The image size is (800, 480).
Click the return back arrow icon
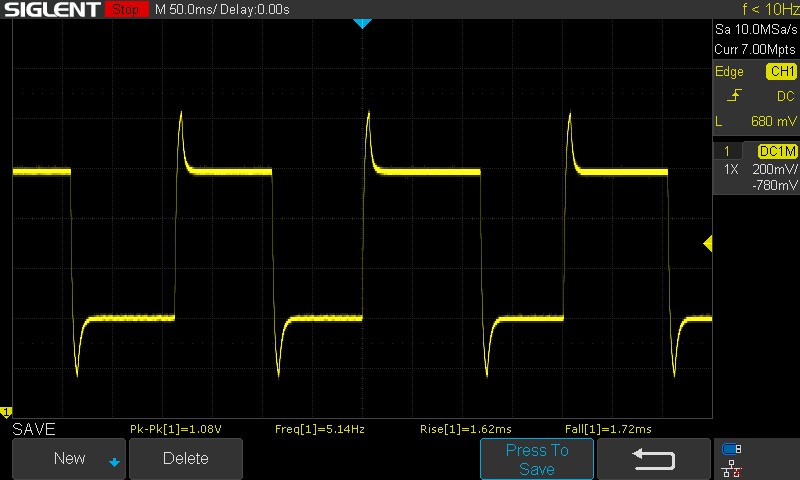(x=654, y=459)
